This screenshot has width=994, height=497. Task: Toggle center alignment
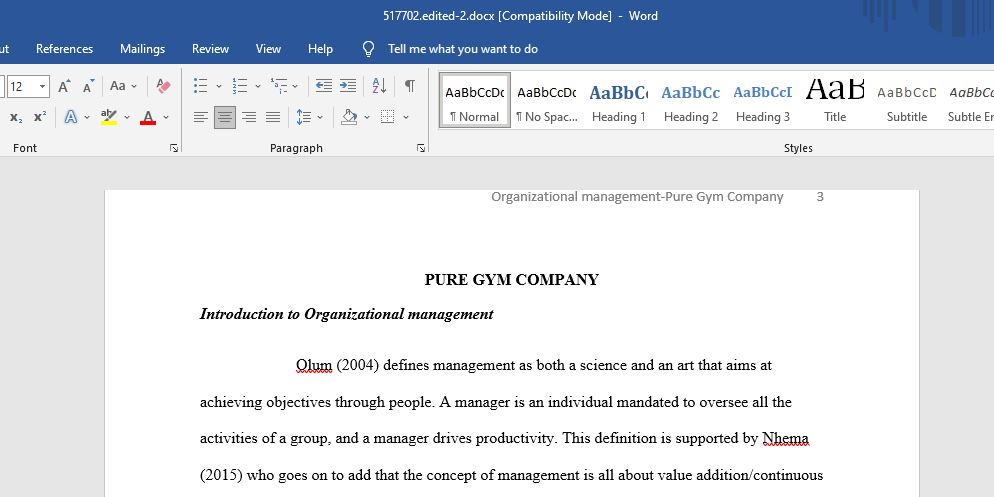[x=225, y=117]
